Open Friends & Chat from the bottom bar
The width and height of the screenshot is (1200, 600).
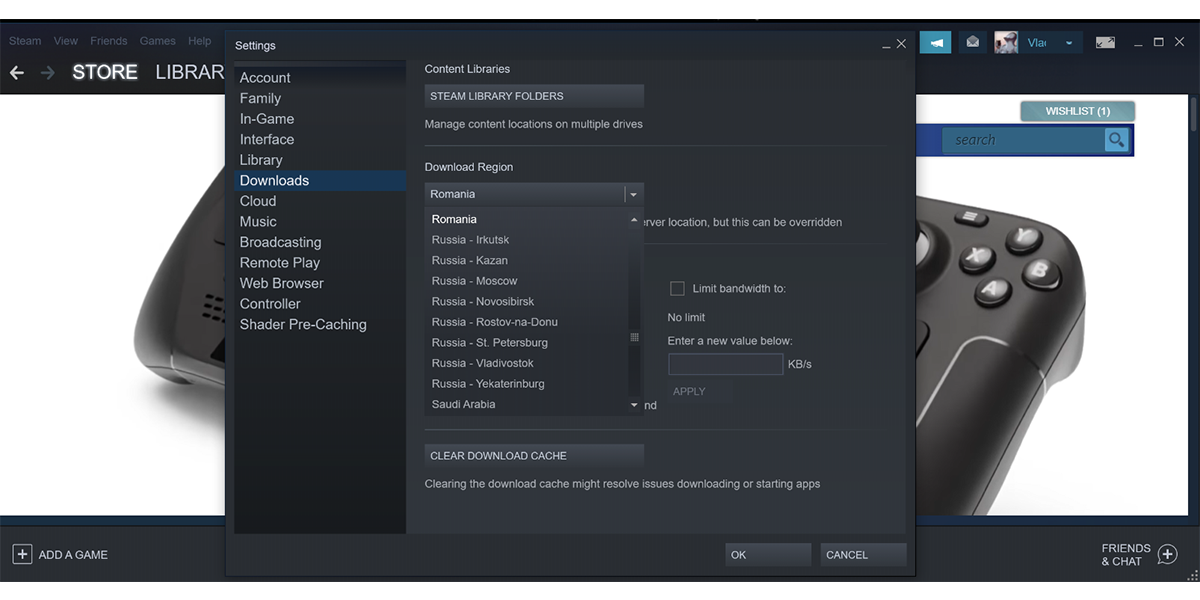1138,554
